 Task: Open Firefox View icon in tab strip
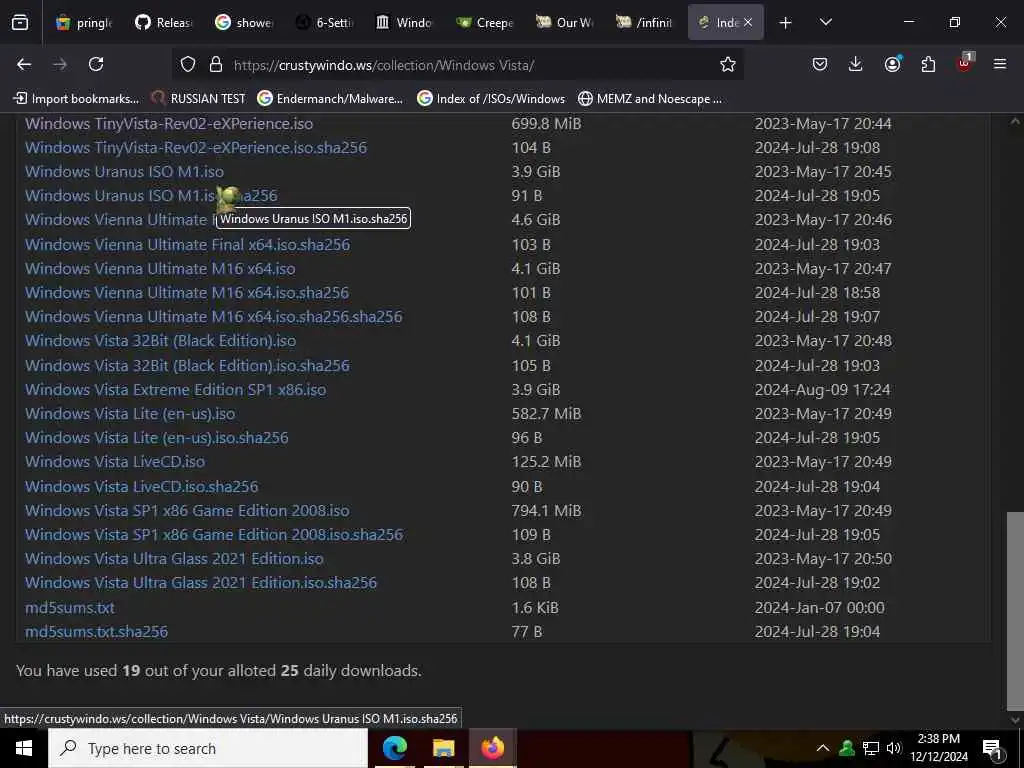pos(20,22)
